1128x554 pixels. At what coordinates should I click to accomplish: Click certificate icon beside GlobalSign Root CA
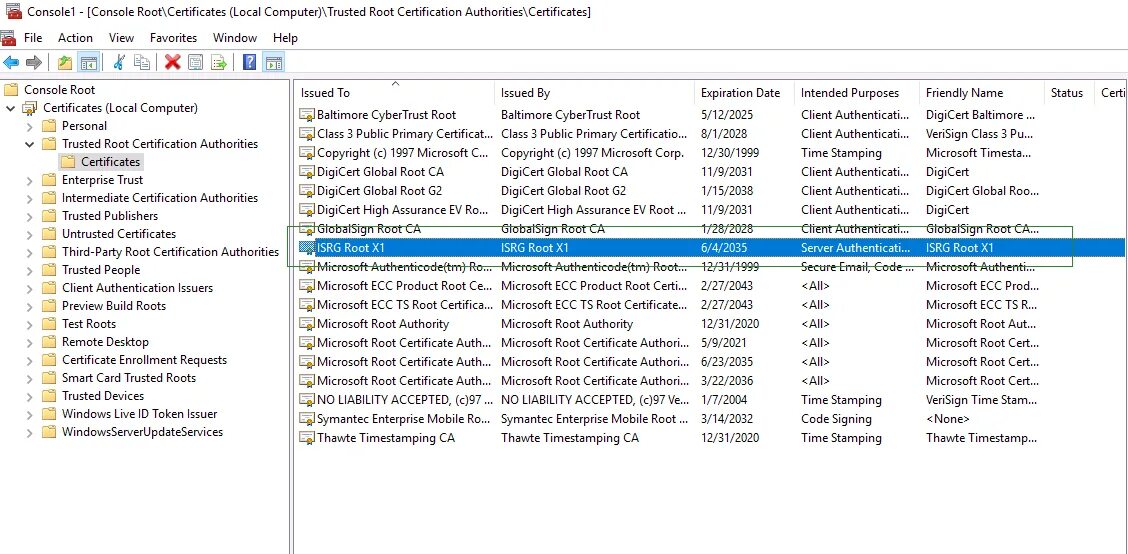click(307, 229)
